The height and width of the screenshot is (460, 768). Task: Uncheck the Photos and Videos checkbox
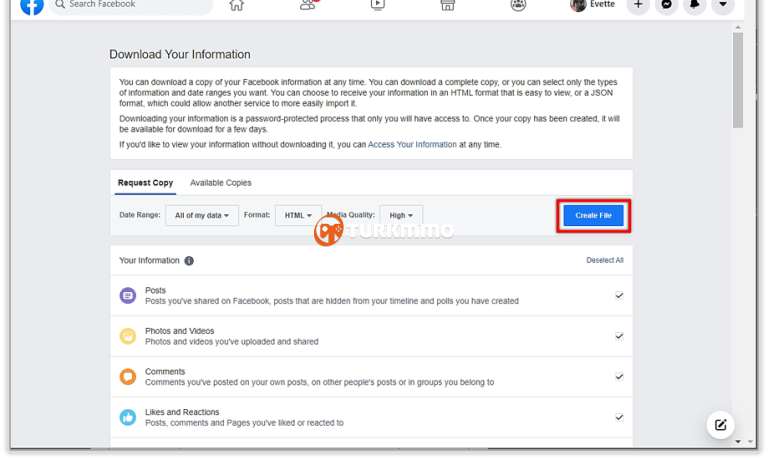point(619,336)
